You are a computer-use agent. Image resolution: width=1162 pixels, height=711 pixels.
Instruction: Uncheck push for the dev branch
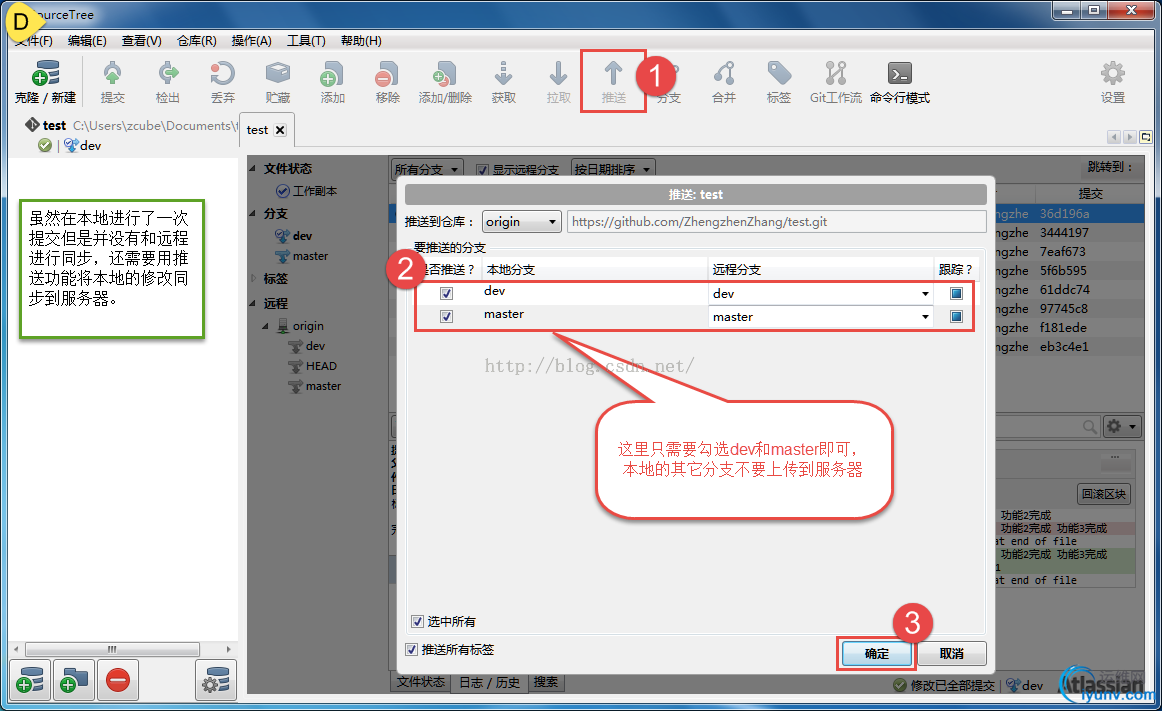click(446, 294)
